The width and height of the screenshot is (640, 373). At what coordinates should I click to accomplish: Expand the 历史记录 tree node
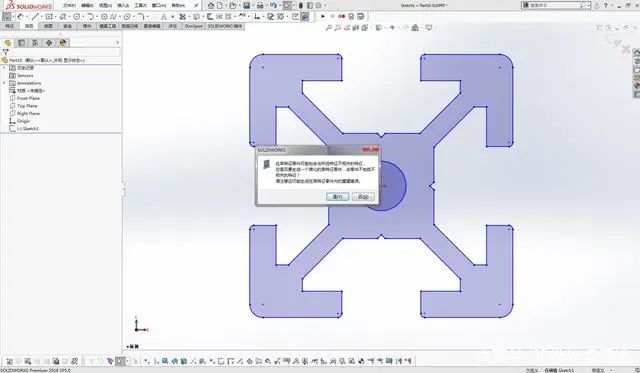coord(4,68)
